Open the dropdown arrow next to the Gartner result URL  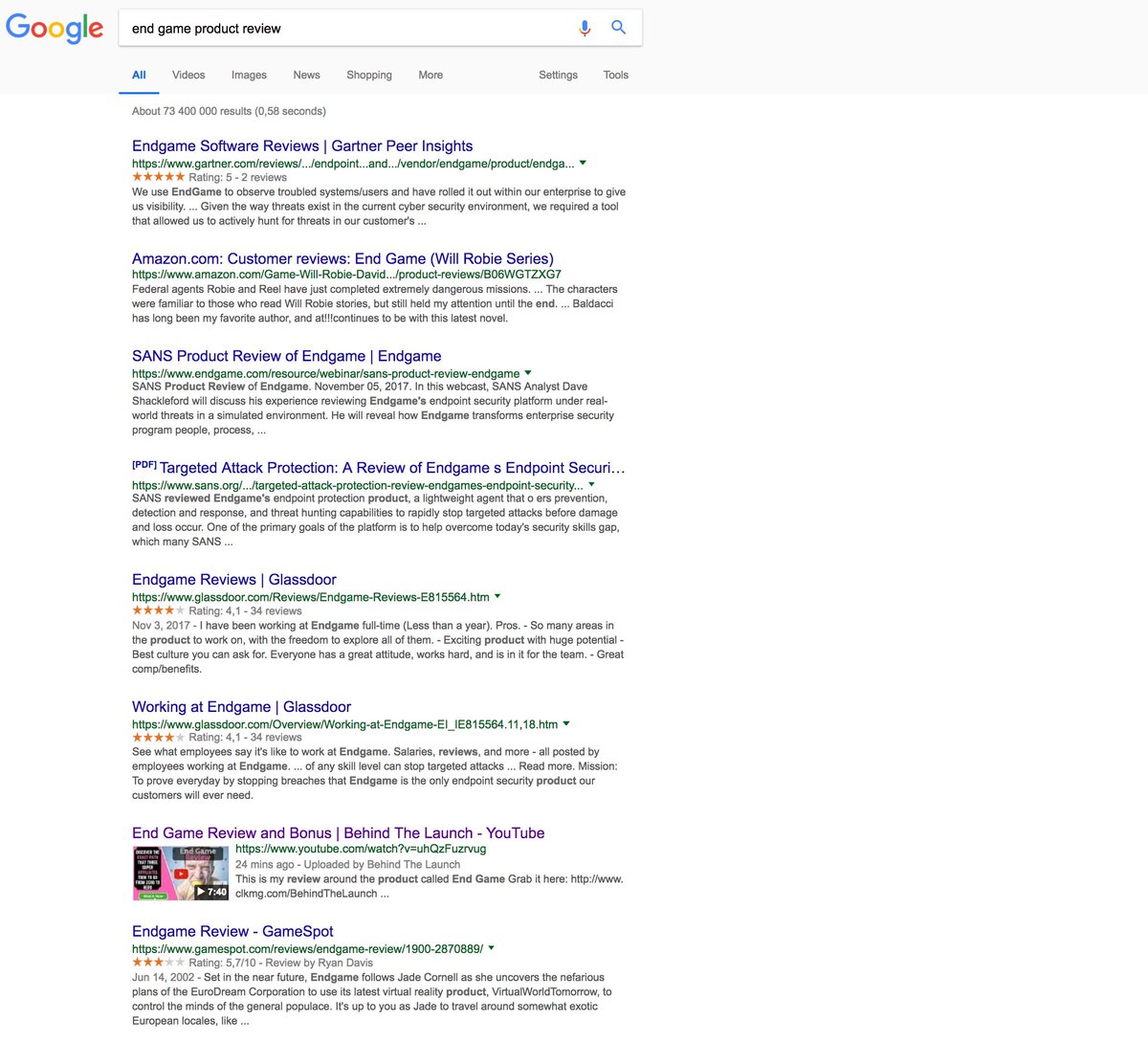583,164
